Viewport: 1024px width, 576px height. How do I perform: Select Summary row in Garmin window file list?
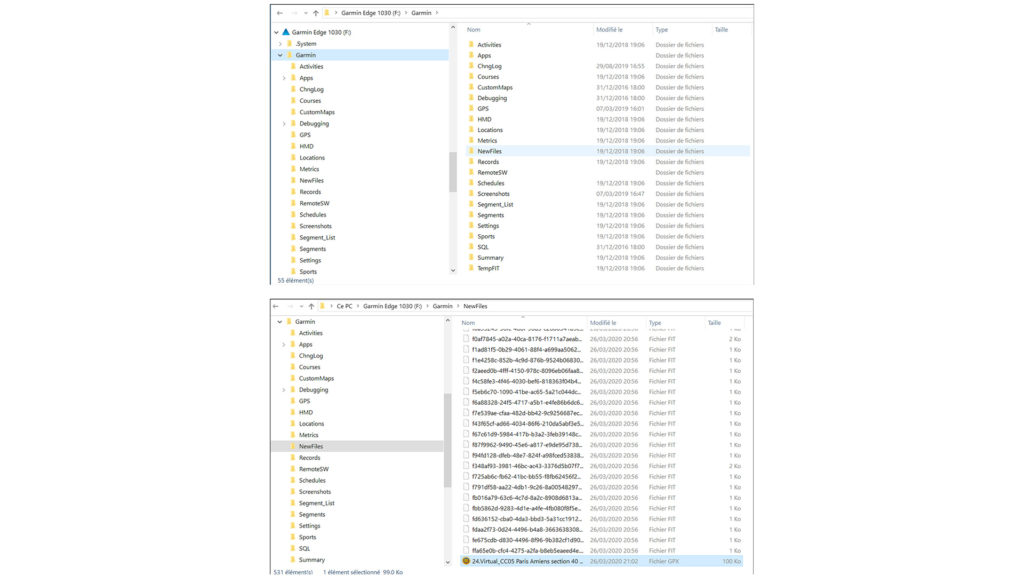tap(607, 257)
